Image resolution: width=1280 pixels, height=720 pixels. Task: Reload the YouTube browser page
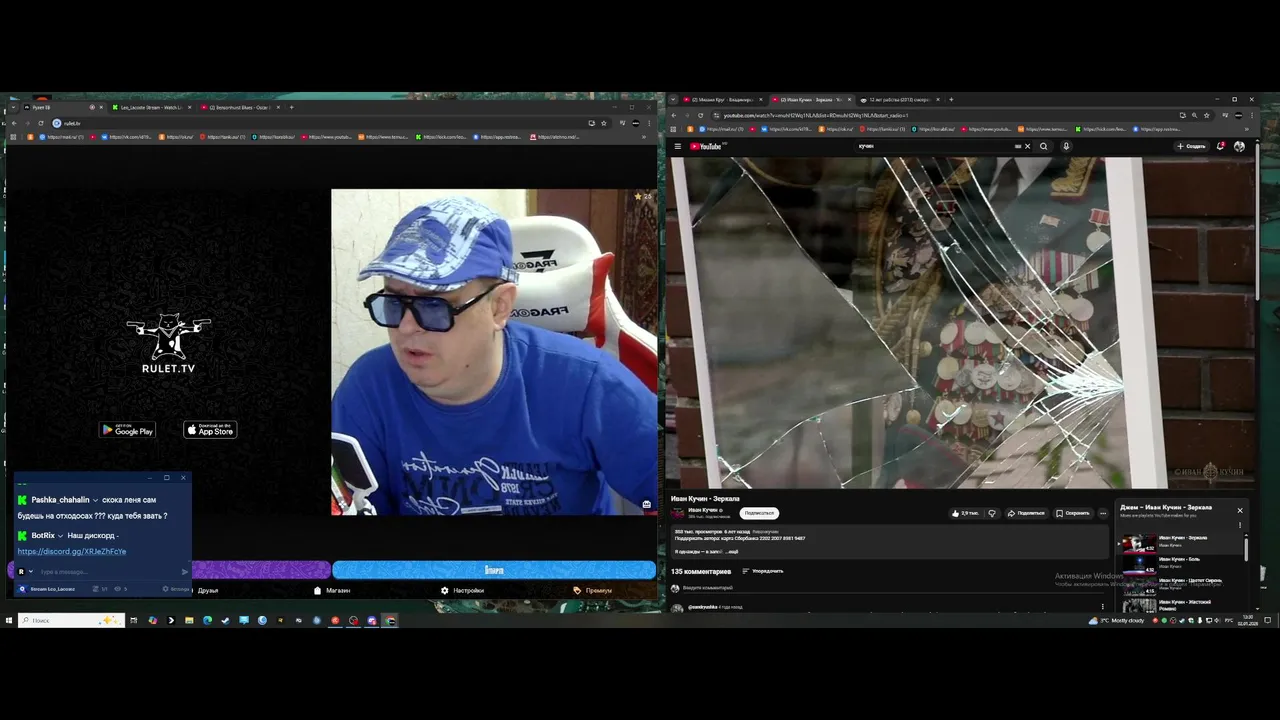click(x=701, y=115)
